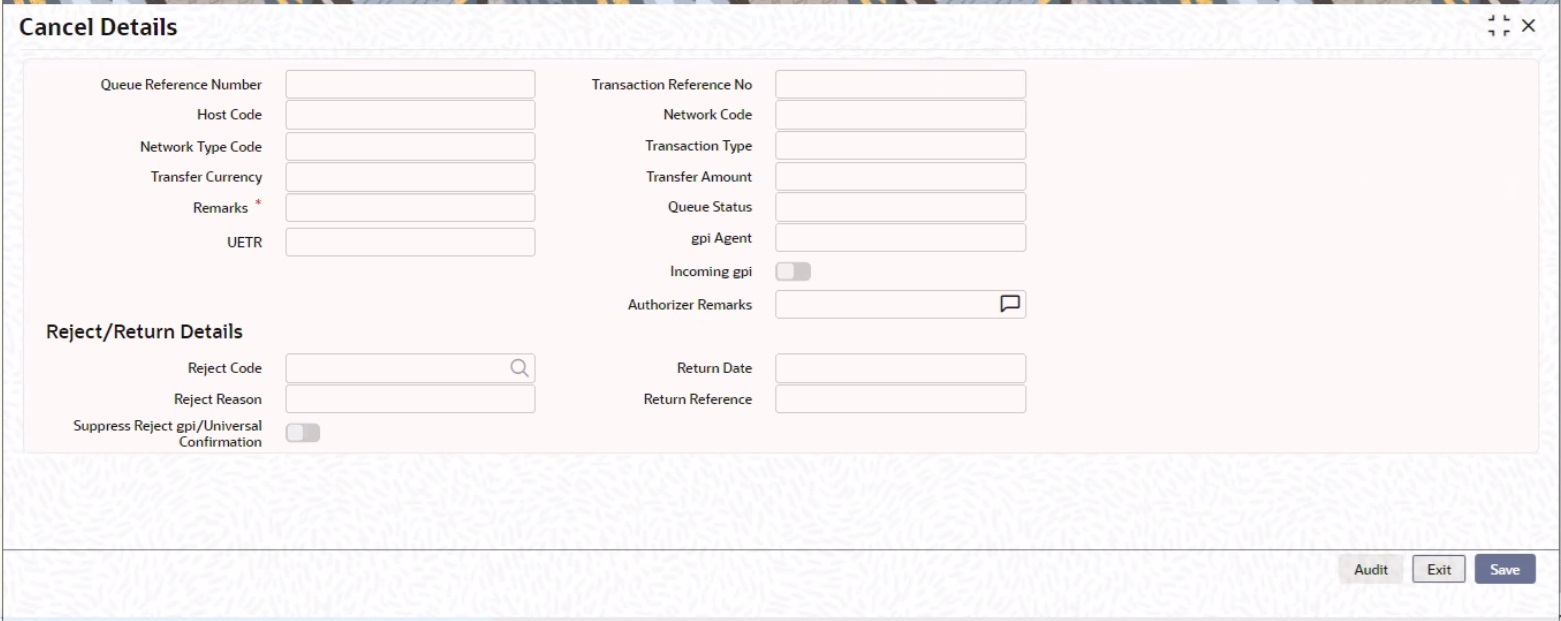1561x621 pixels.
Task: Save the cancel details
Action: point(1506,569)
